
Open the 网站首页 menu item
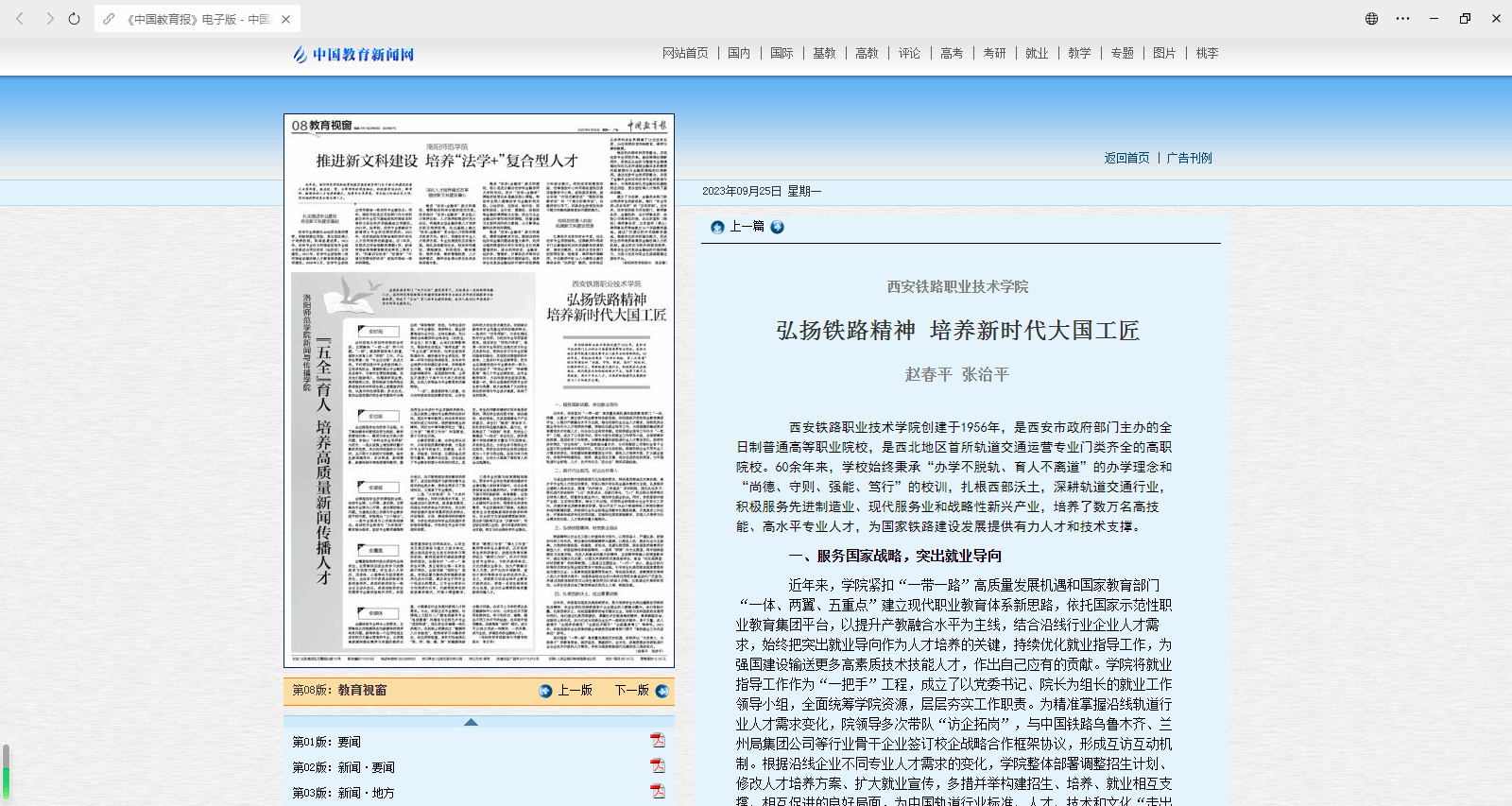coord(685,53)
